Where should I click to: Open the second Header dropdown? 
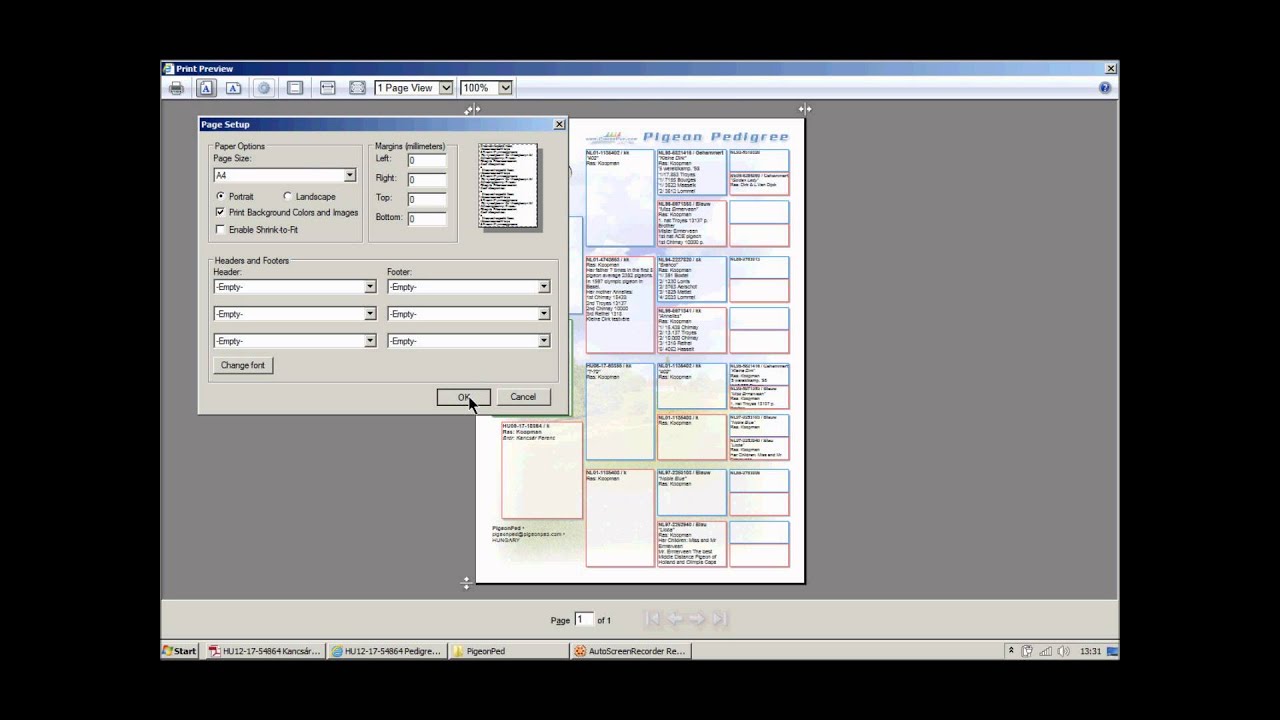tap(370, 314)
